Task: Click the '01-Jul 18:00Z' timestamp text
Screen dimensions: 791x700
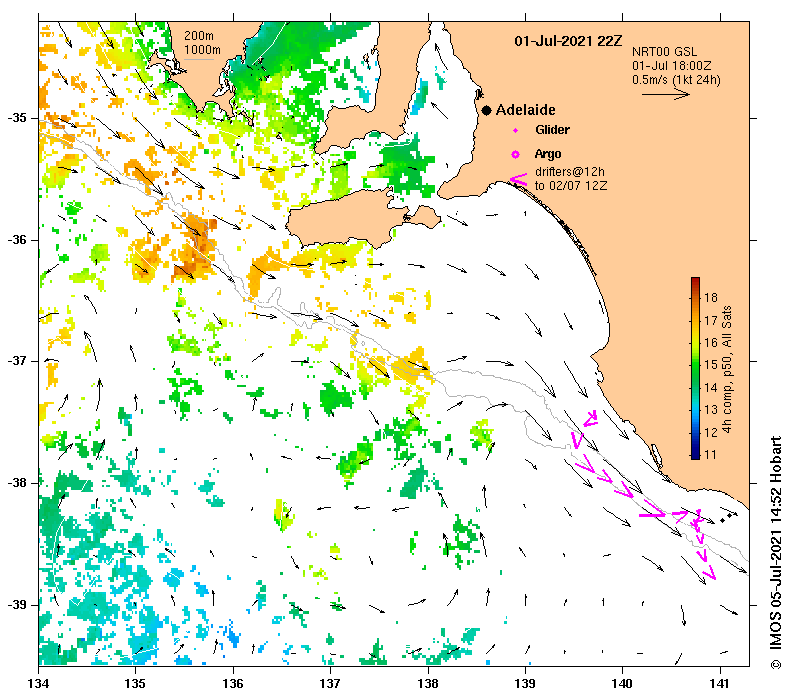Action: point(671,66)
